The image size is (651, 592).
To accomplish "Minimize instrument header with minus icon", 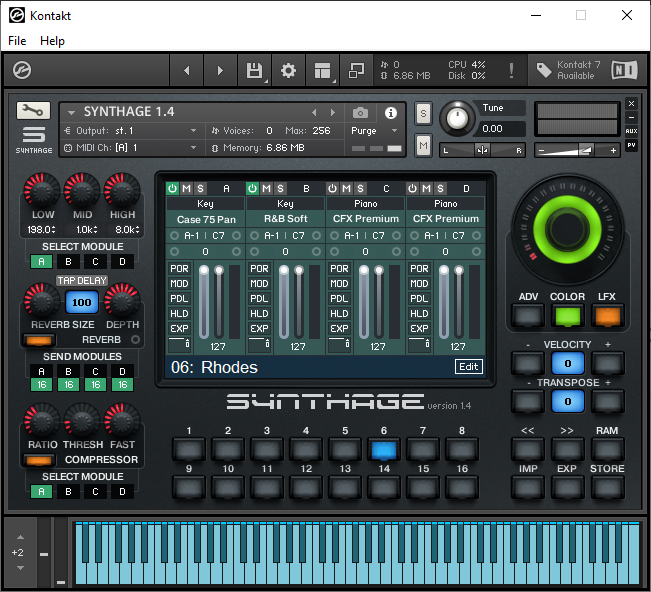I will (631, 117).
